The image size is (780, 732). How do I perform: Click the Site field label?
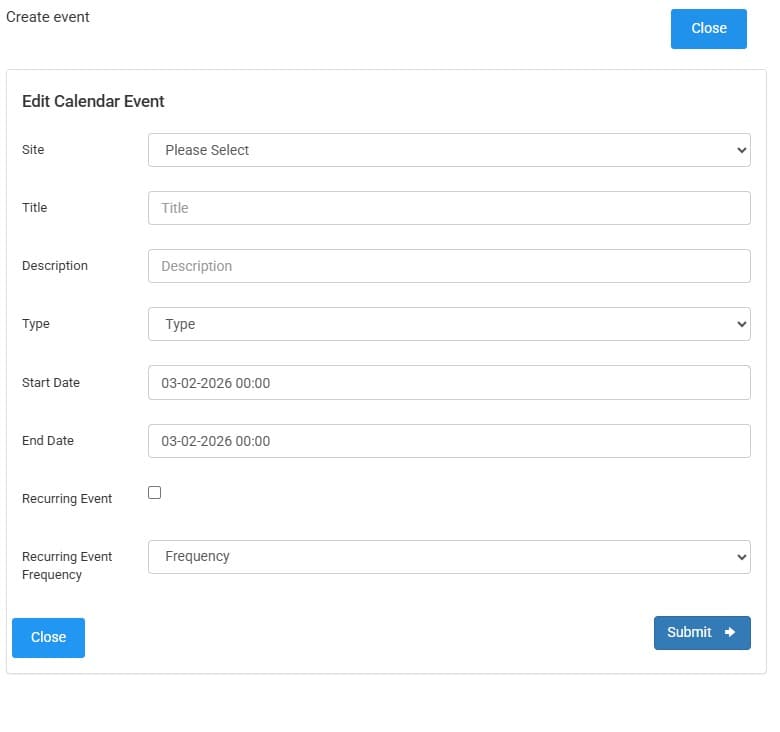click(x=33, y=150)
